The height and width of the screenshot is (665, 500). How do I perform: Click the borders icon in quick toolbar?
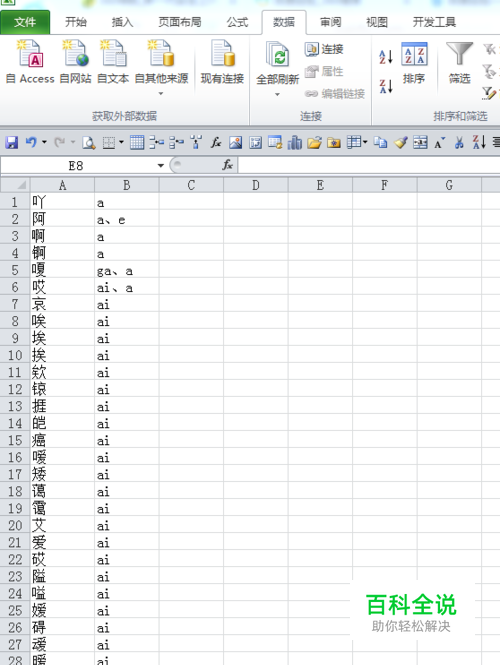pos(109,142)
